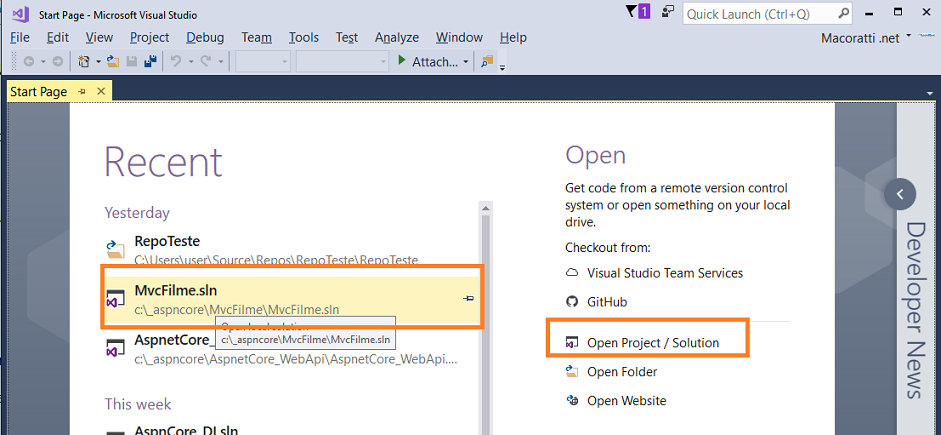The height and width of the screenshot is (435, 941).
Task: Click the GitHub checkout link
Action: tap(607, 301)
